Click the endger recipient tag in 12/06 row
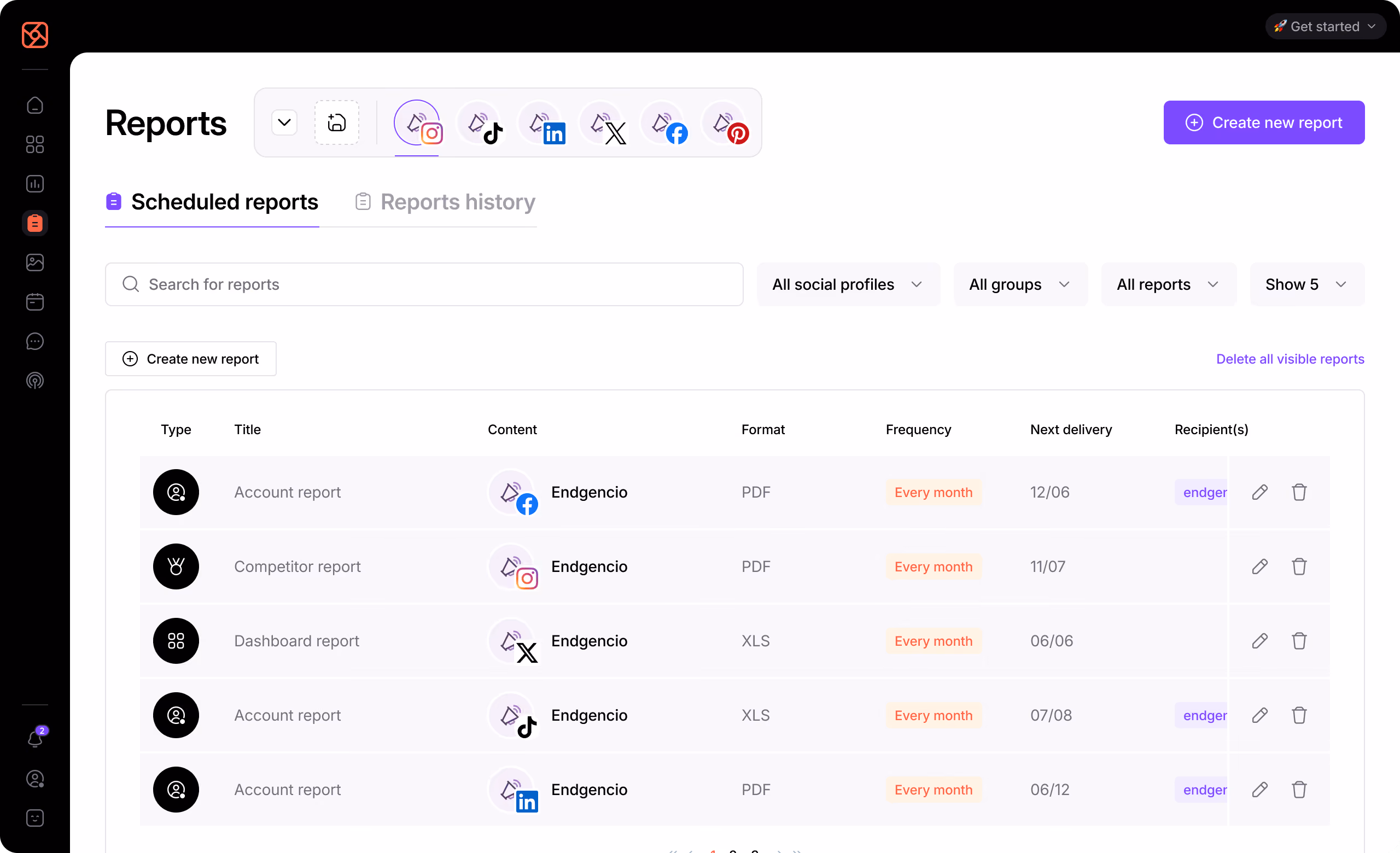The image size is (1400, 853). coord(1201,492)
